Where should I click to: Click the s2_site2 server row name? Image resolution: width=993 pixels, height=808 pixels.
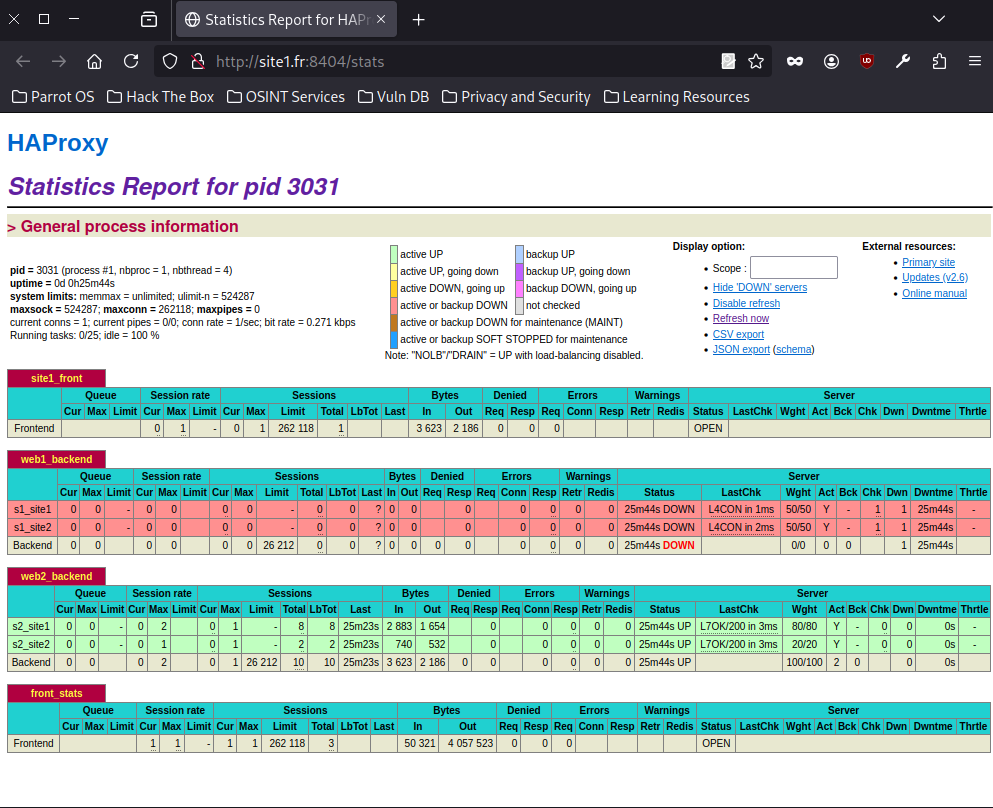coord(30,644)
